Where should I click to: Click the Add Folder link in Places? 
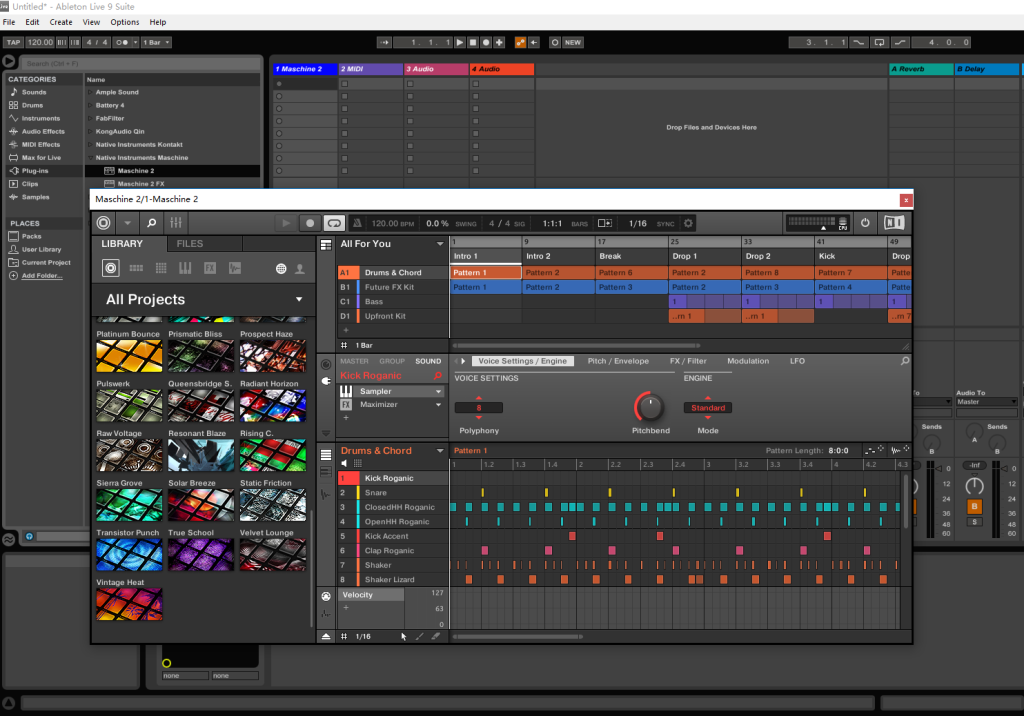coord(42,276)
